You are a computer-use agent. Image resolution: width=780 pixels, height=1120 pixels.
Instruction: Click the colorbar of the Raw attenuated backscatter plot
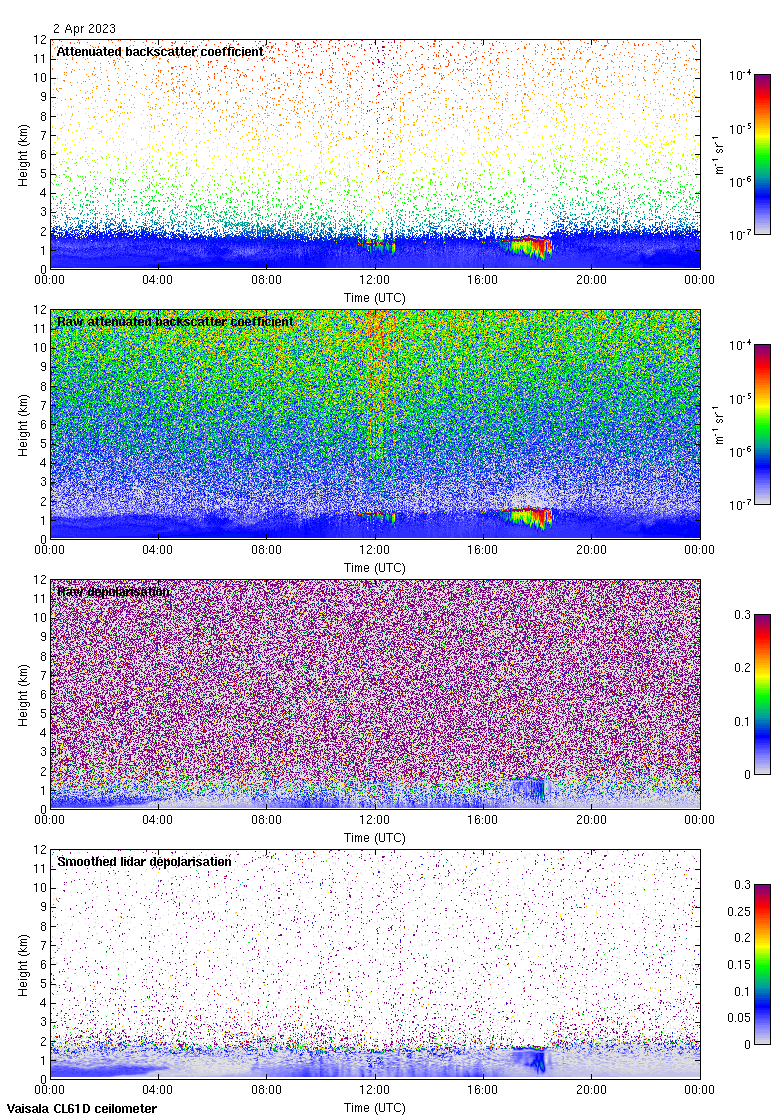pyautogui.click(x=762, y=424)
